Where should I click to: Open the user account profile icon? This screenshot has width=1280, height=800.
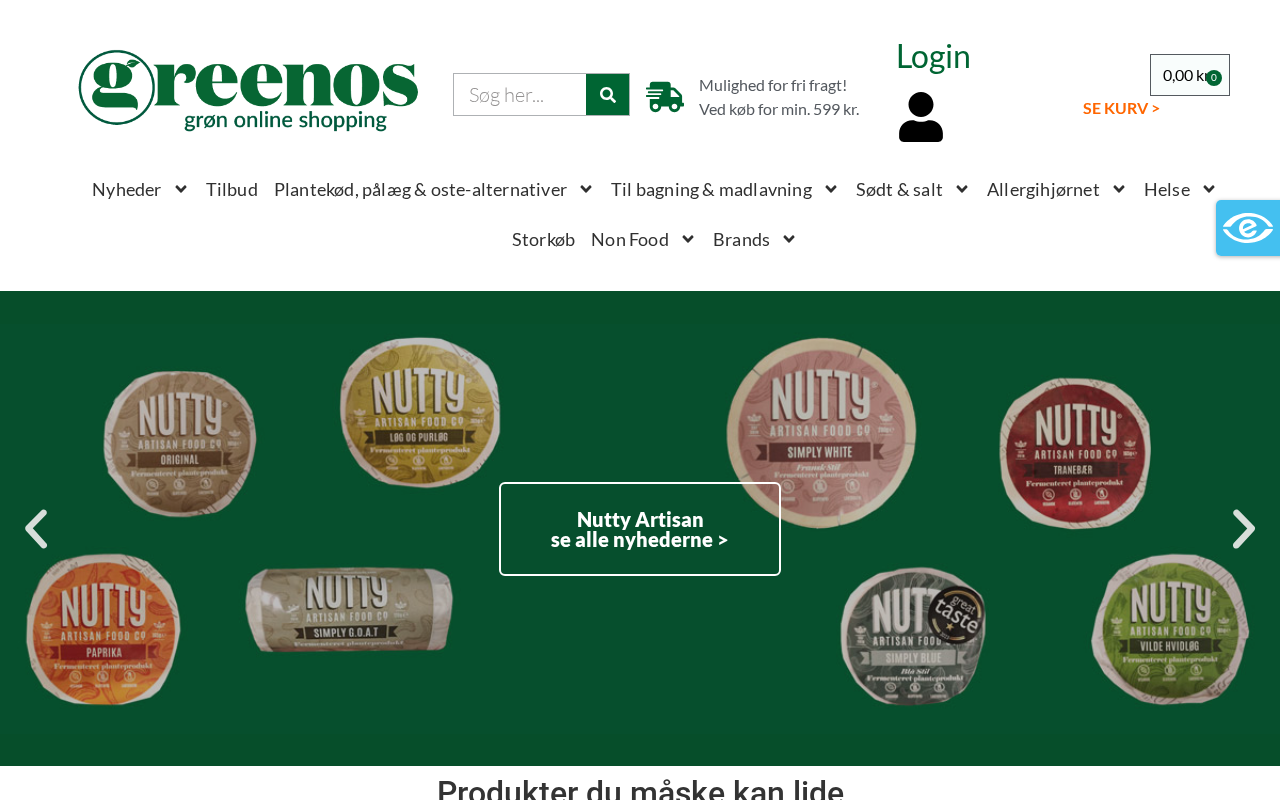coord(921,117)
